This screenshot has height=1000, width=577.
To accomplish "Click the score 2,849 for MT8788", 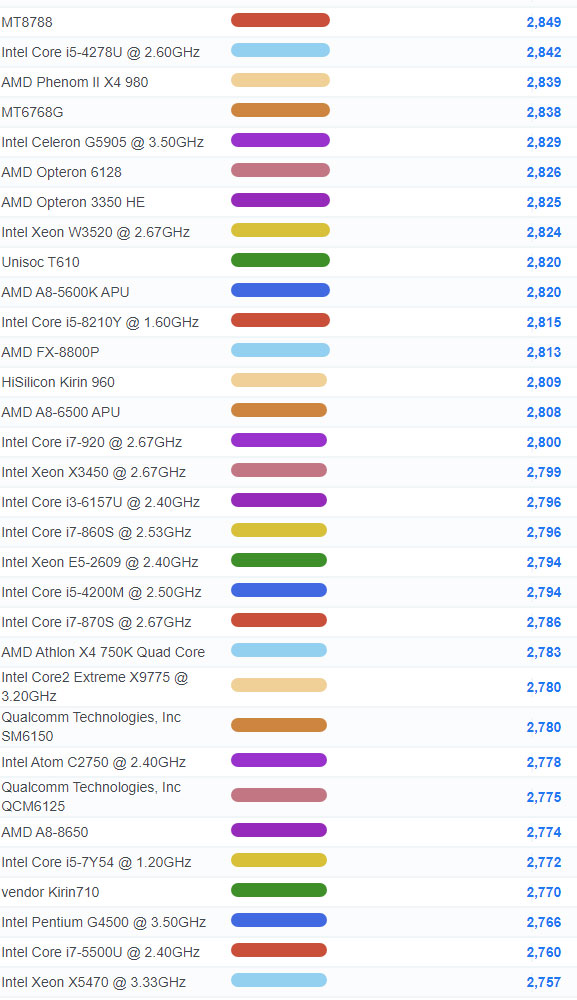I will tap(544, 22).
